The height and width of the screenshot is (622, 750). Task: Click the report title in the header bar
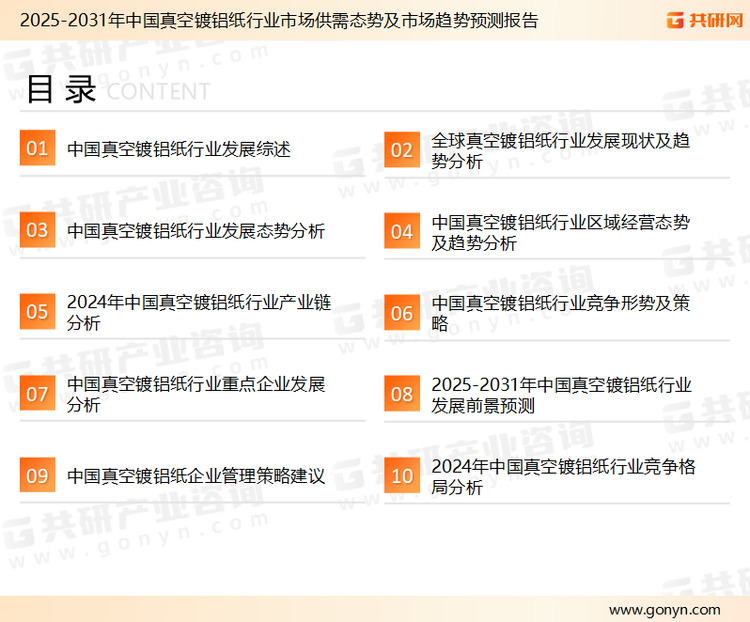point(279,21)
